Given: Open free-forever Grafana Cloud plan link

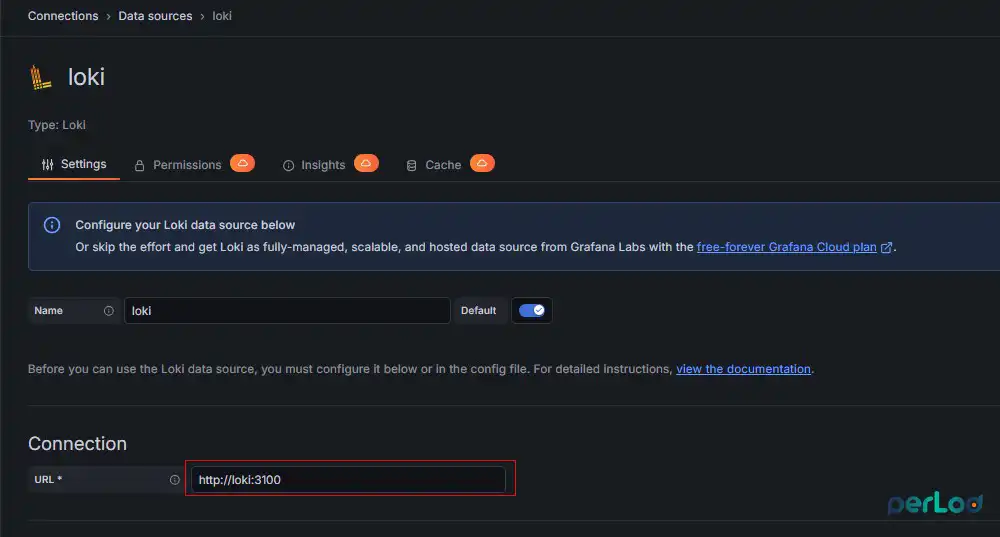Looking at the screenshot, I should tap(786, 247).
